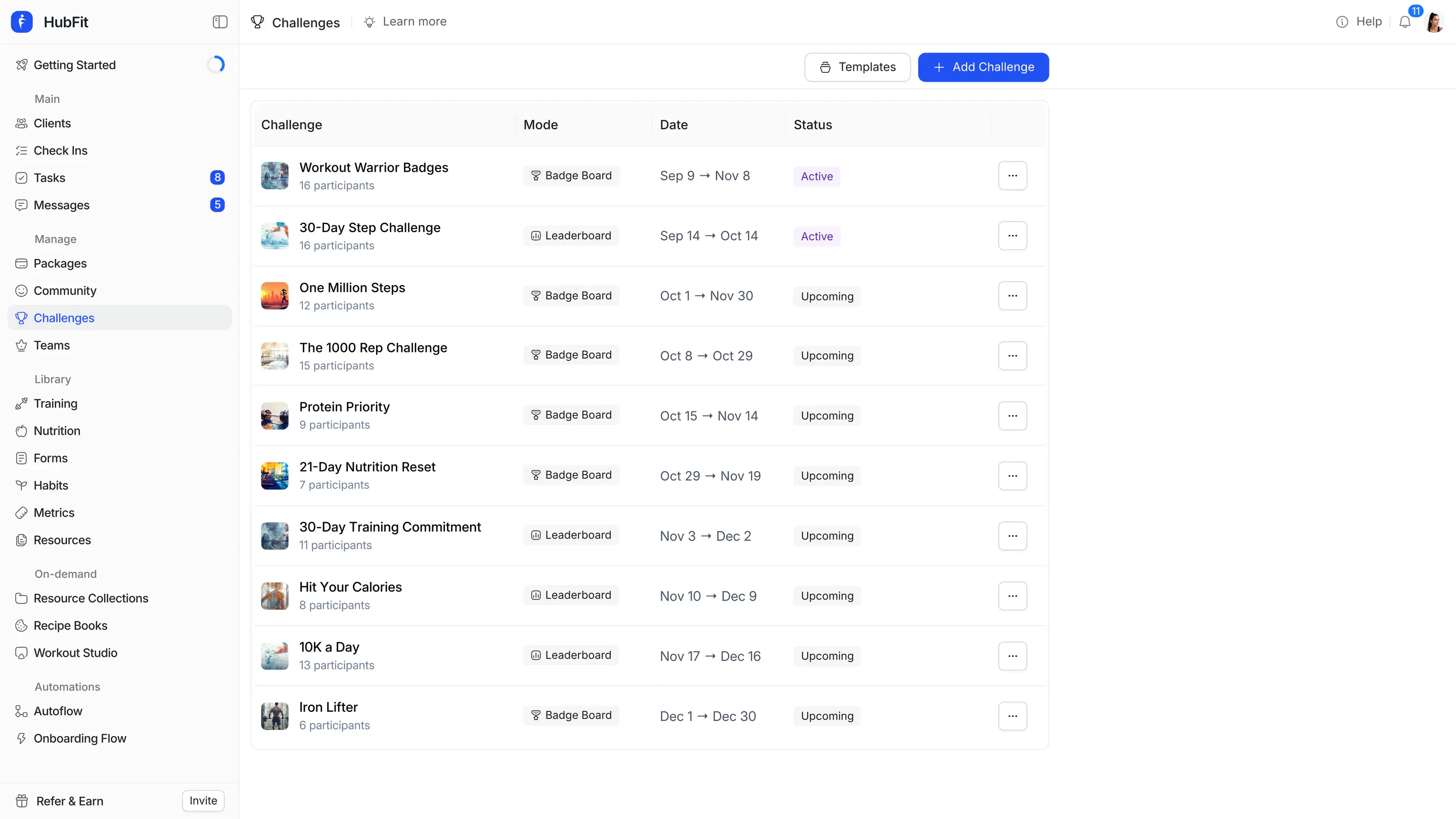This screenshot has width=1456, height=819.
Task: Click Add Challenge button
Action: click(983, 67)
